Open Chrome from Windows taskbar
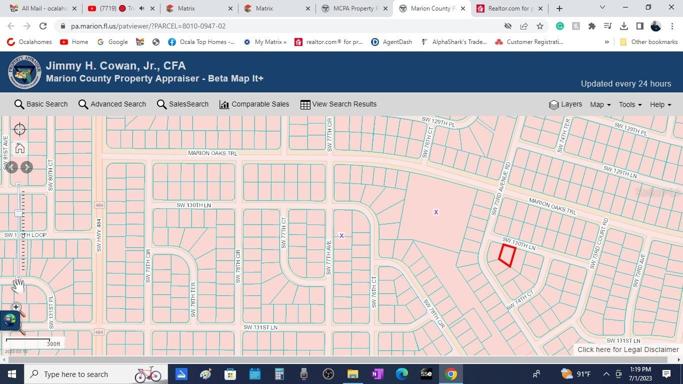Image resolution: width=683 pixels, height=384 pixels. pos(451,374)
